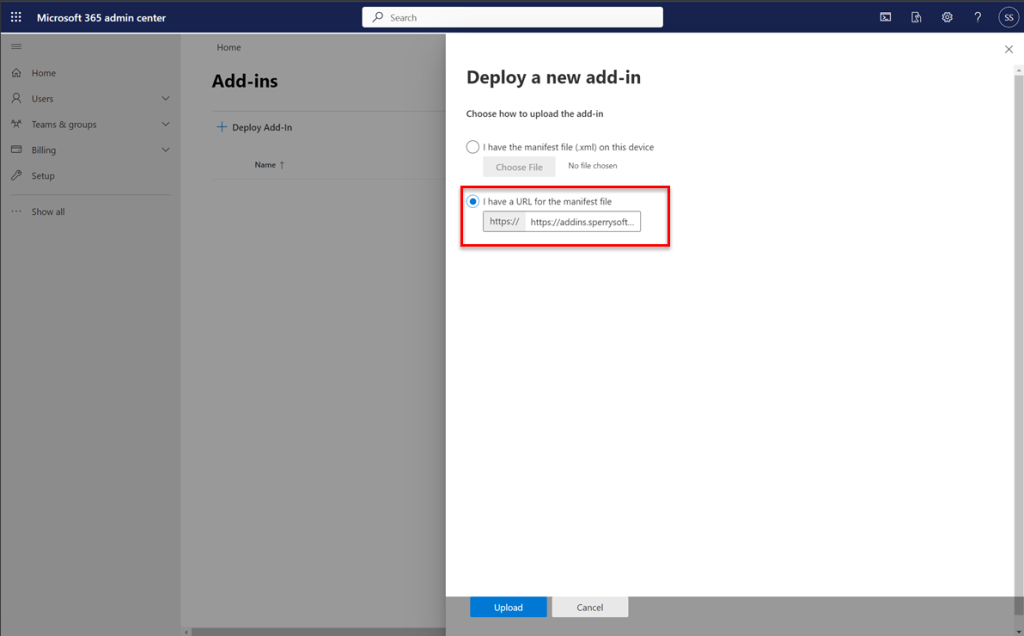Select I have a URL option
The image size is (1024, 636).
tap(472, 201)
